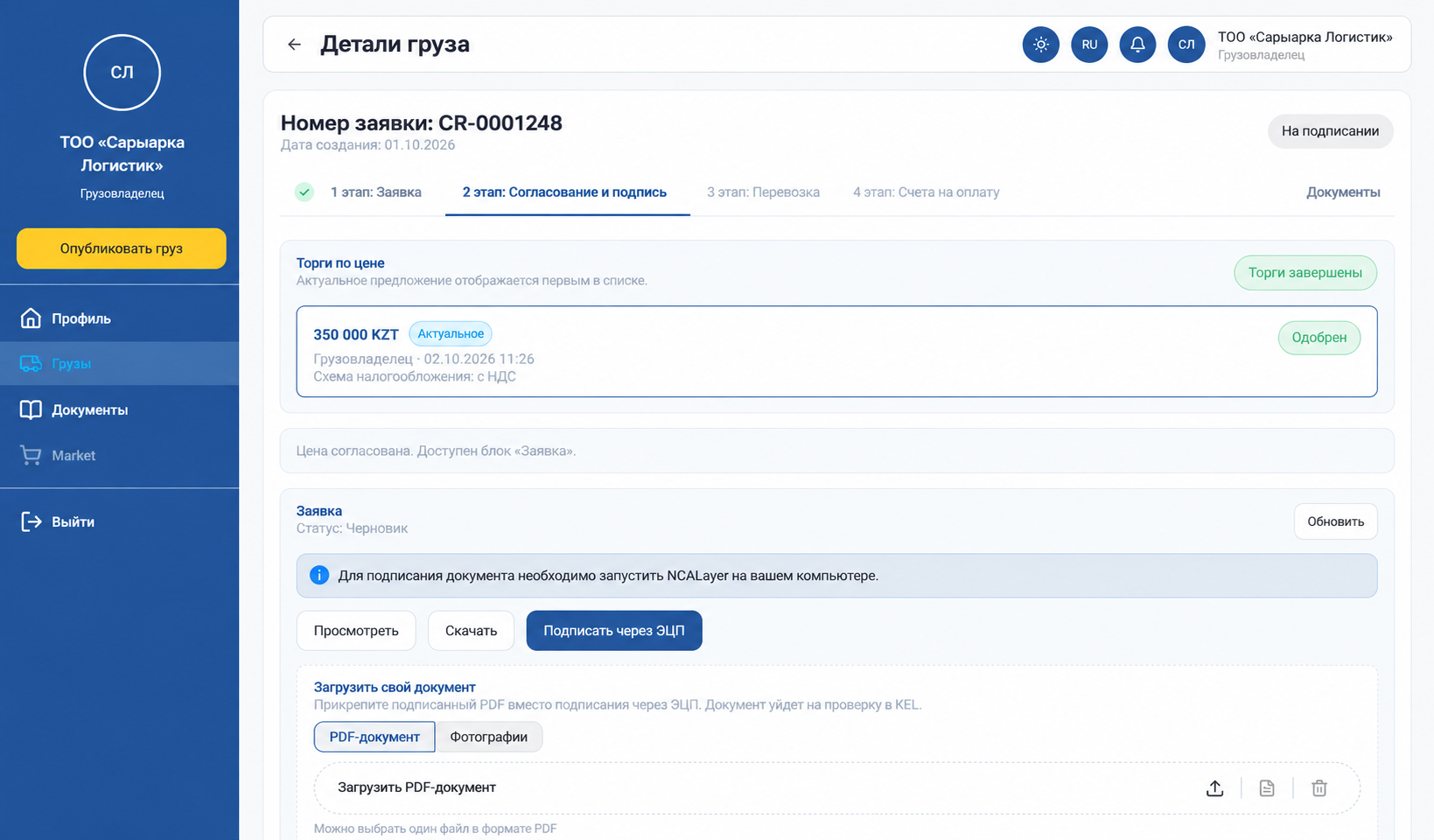The height and width of the screenshot is (840, 1434).
Task: Open the notifications bell
Action: click(x=1137, y=45)
